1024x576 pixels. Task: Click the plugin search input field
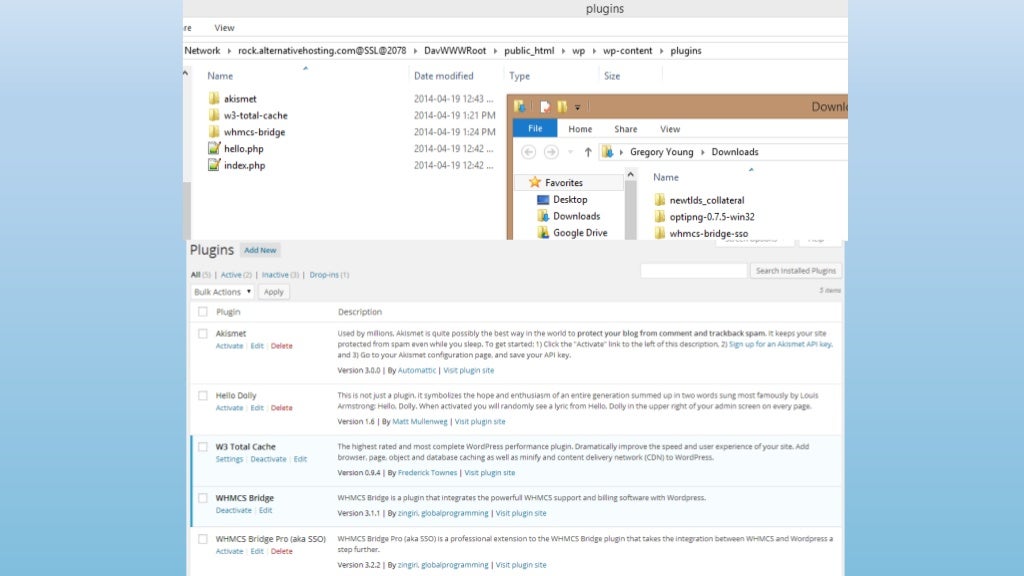point(693,270)
